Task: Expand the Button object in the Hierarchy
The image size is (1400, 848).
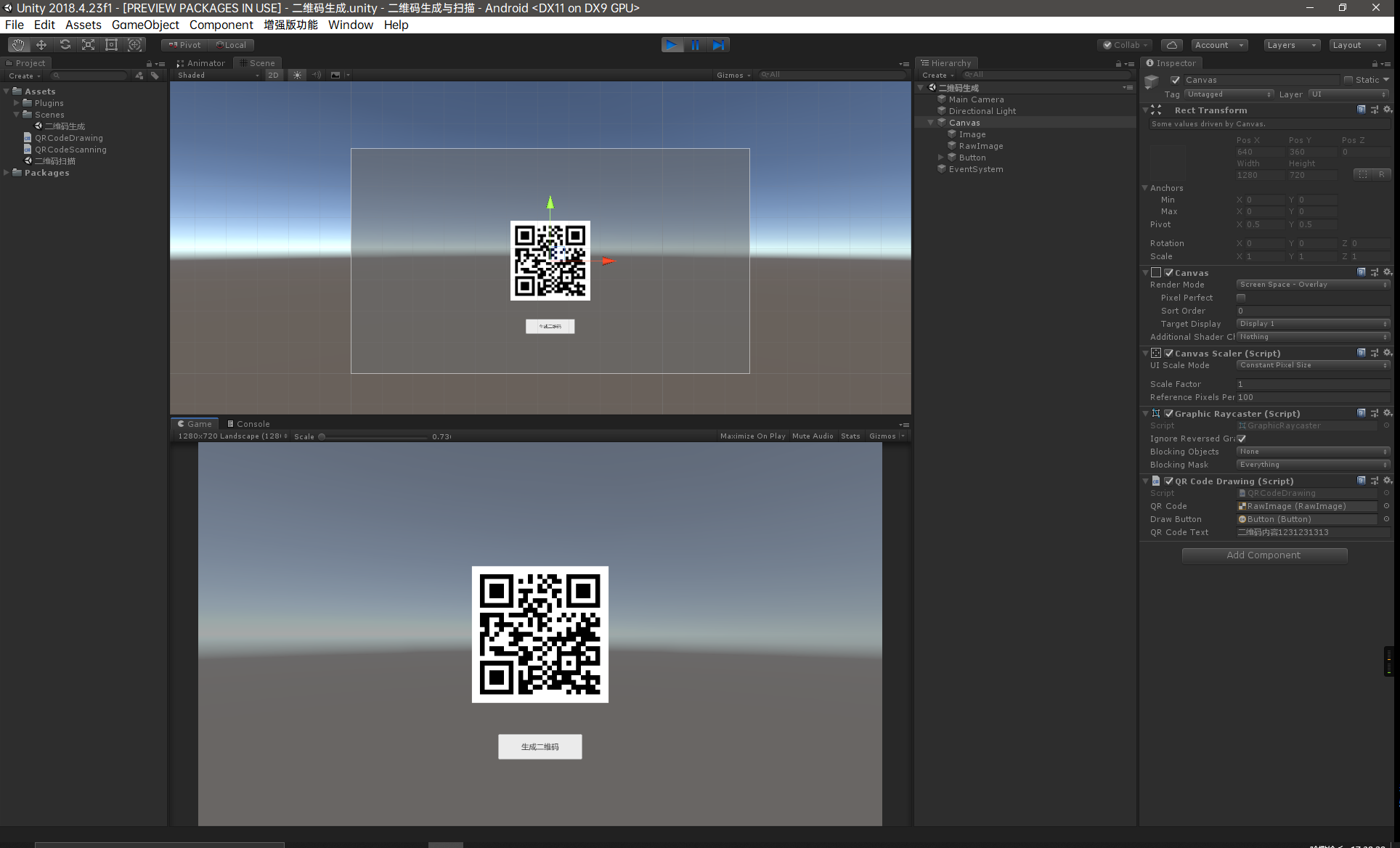Action: click(x=940, y=157)
